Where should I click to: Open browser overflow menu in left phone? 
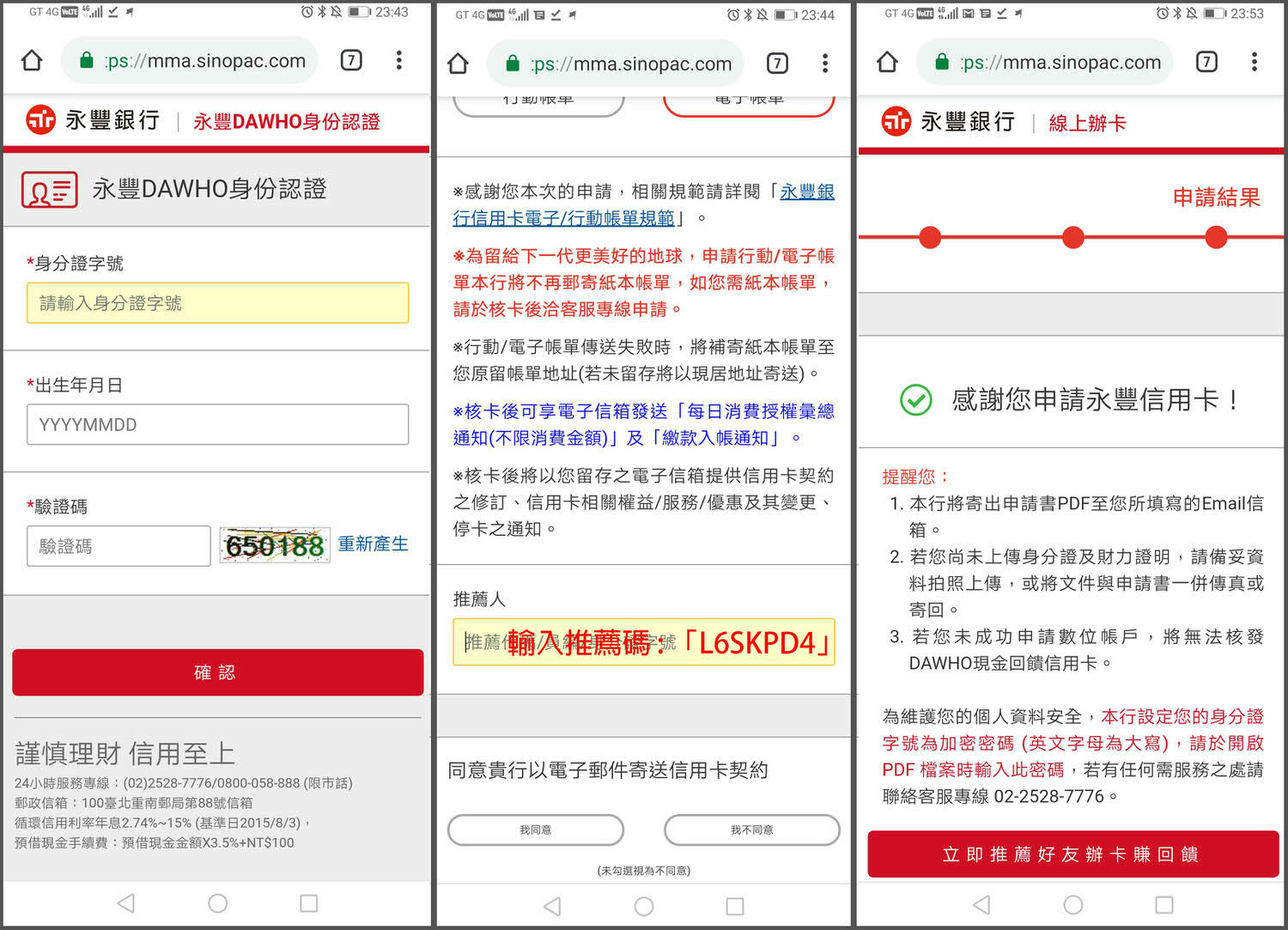click(398, 60)
